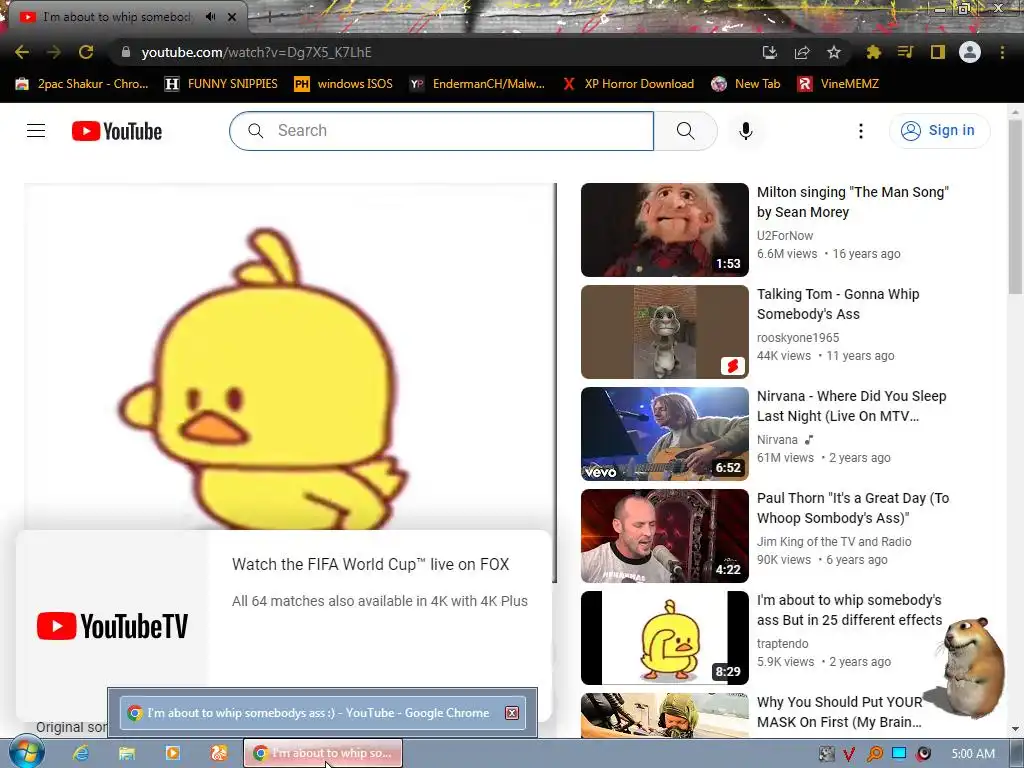This screenshot has height=768, width=1024.
Task: Open the Windows Media Player taskbar icon
Action: [172, 753]
